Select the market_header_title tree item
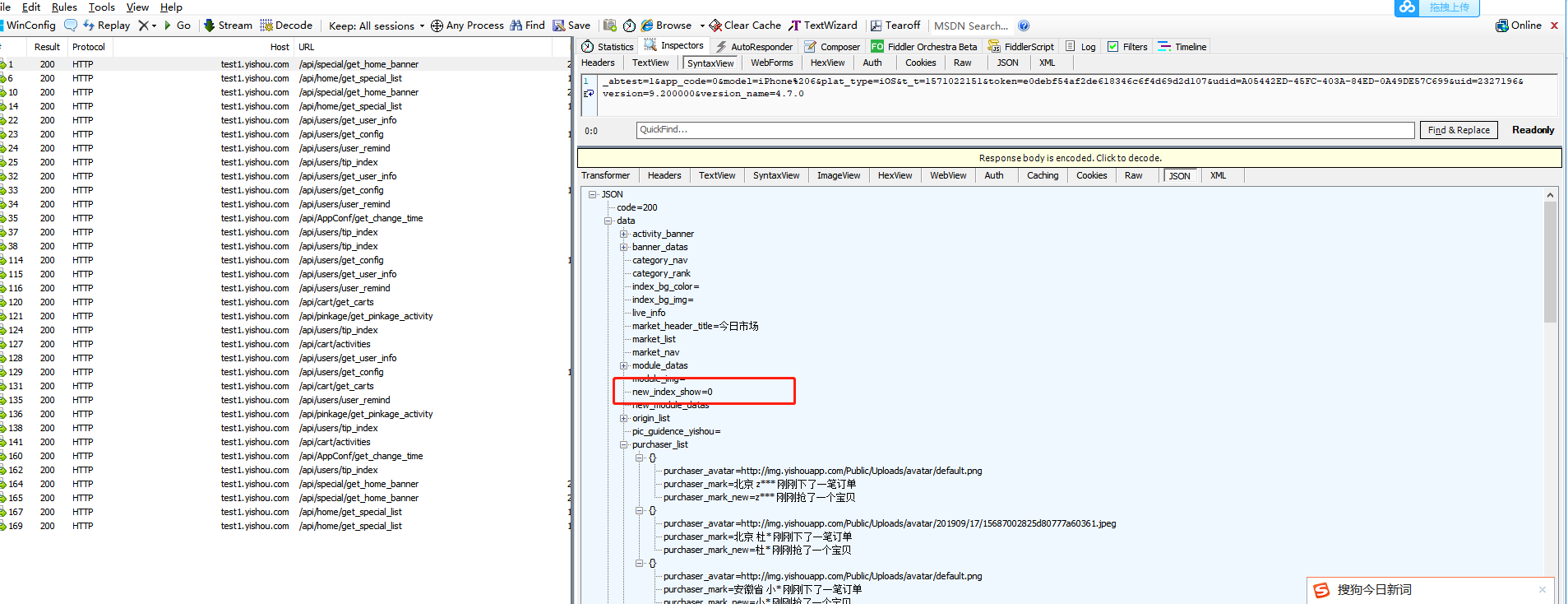This screenshot has height=604, width=1568. [x=695, y=326]
